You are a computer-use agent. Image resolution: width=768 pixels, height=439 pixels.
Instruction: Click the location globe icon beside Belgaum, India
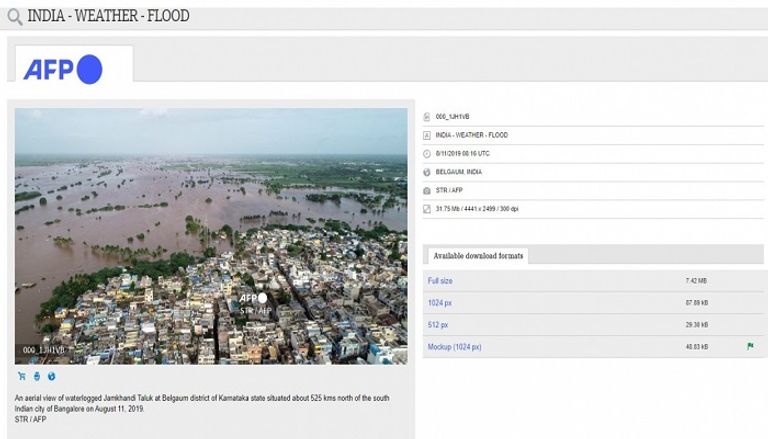(x=427, y=172)
